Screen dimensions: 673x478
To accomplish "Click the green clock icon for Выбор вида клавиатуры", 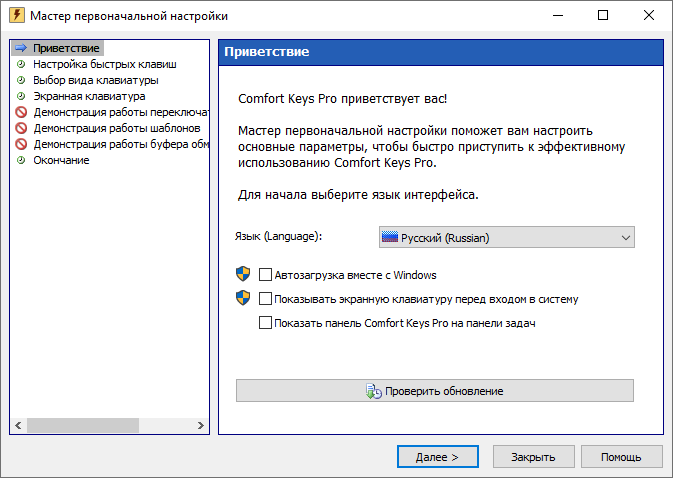I will [21, 80].
